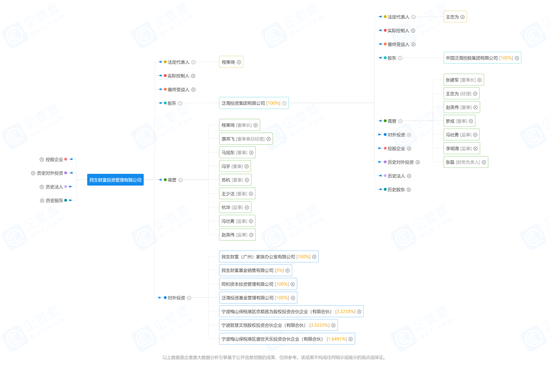
Task: Expand 民生财富's 实际控制人 branch circle icon
Action: click(193, 76)
